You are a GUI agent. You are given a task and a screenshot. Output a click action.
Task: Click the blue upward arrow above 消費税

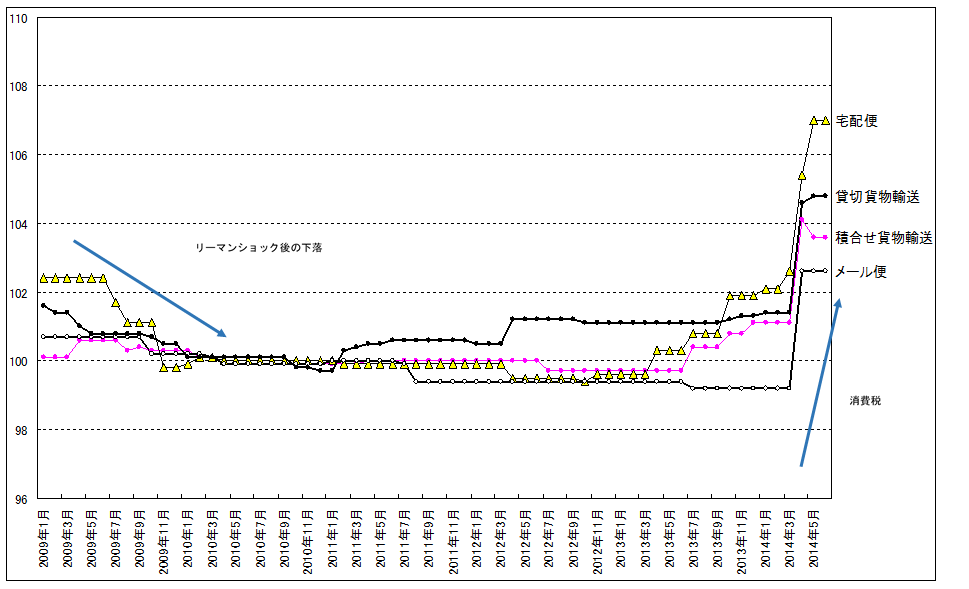820,382
